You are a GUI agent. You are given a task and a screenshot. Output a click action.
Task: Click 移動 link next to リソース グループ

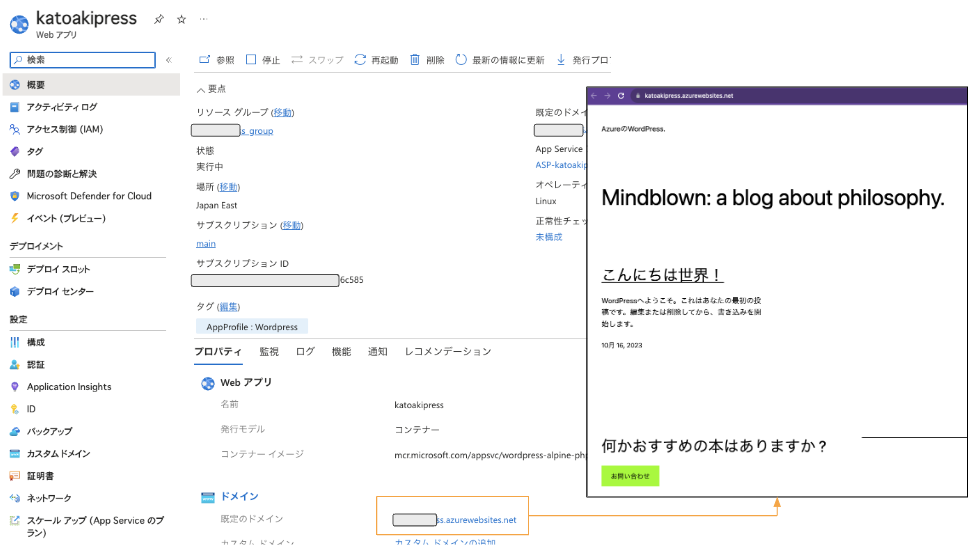[282, 112]
